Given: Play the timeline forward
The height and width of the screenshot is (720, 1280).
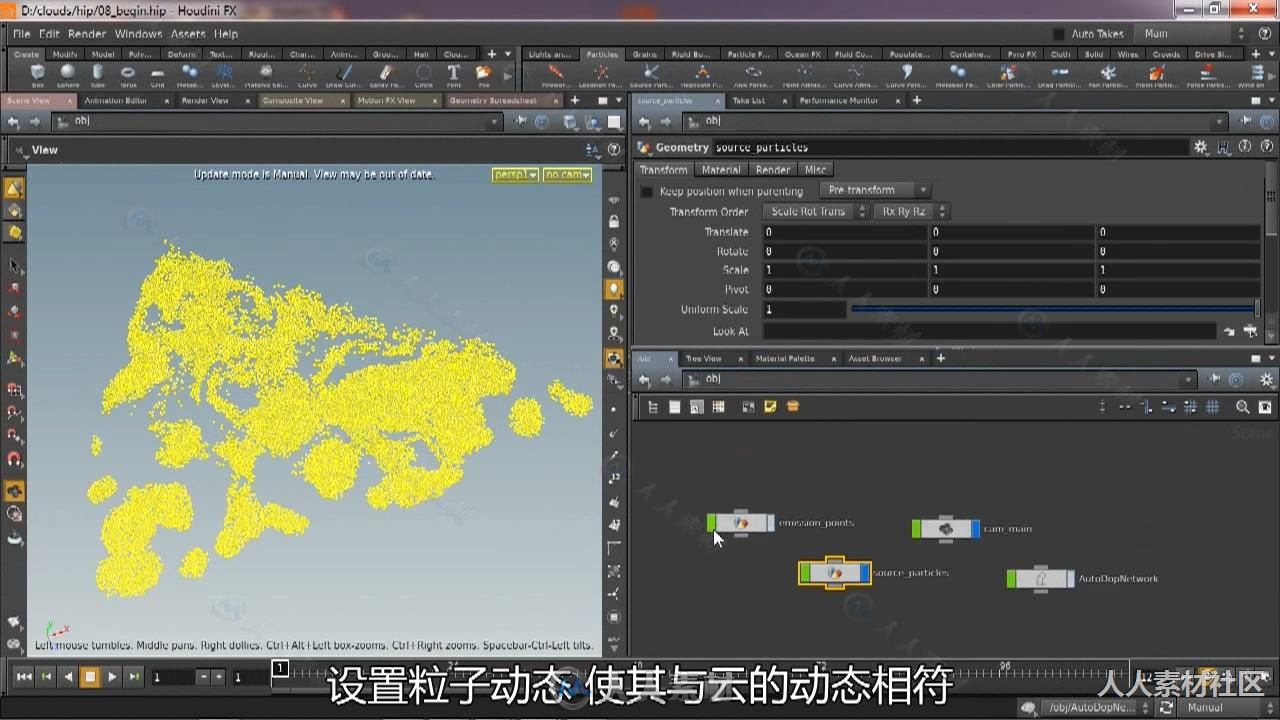Looking at the screenshot, I should tap(112, 677).
